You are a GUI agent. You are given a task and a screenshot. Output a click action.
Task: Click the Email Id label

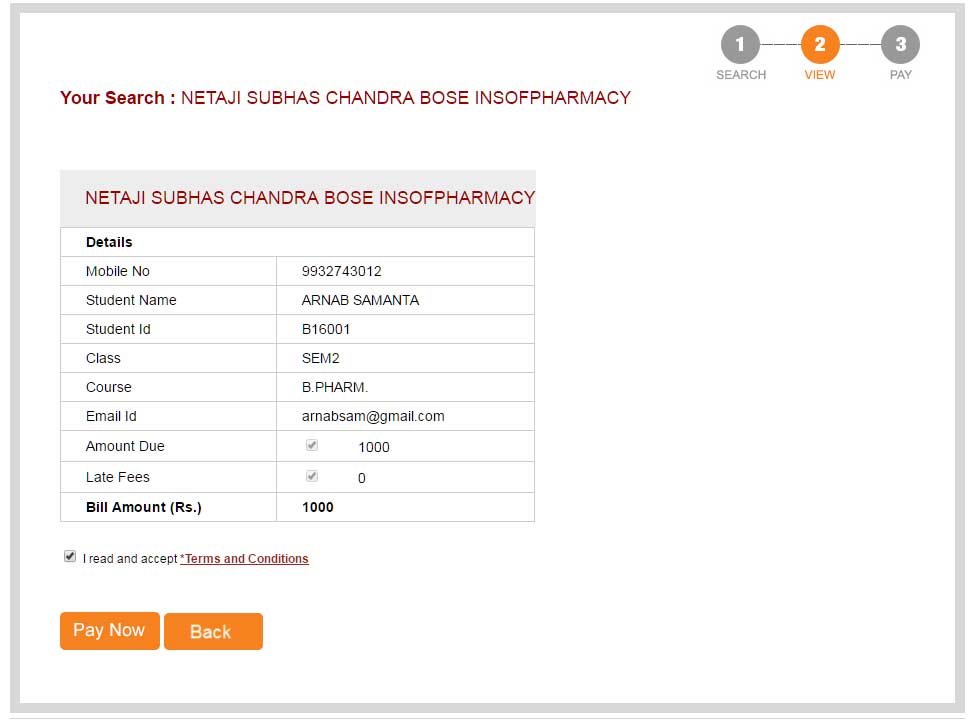(x=111, y=417)
